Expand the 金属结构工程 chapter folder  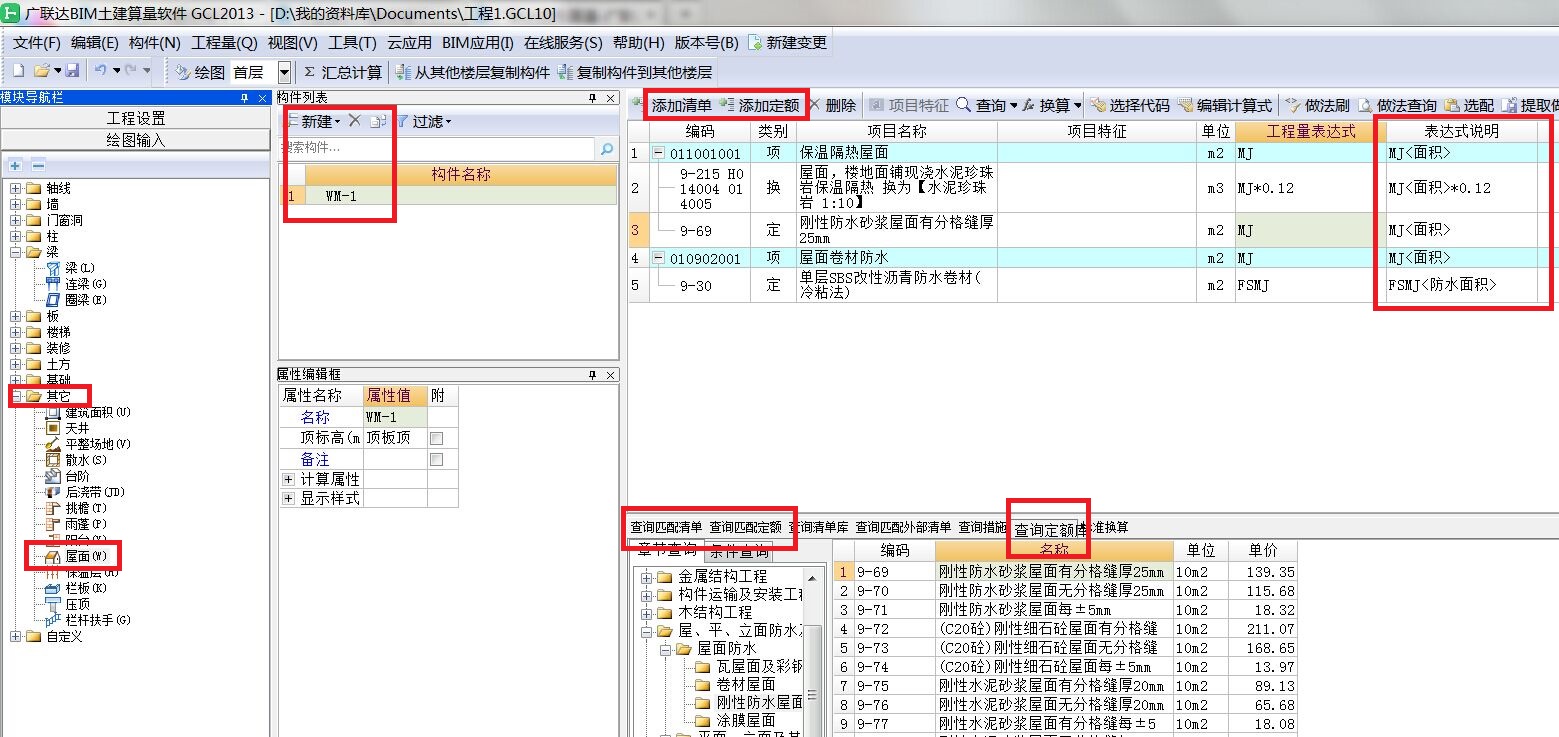click(647, 576)
